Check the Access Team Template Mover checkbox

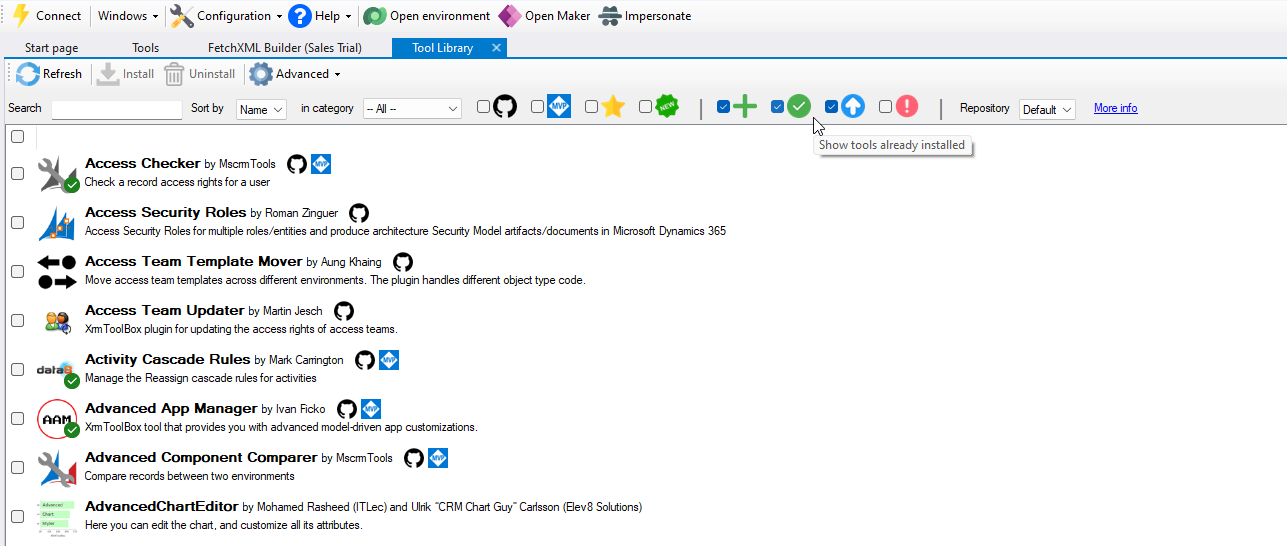pos(17,271)
